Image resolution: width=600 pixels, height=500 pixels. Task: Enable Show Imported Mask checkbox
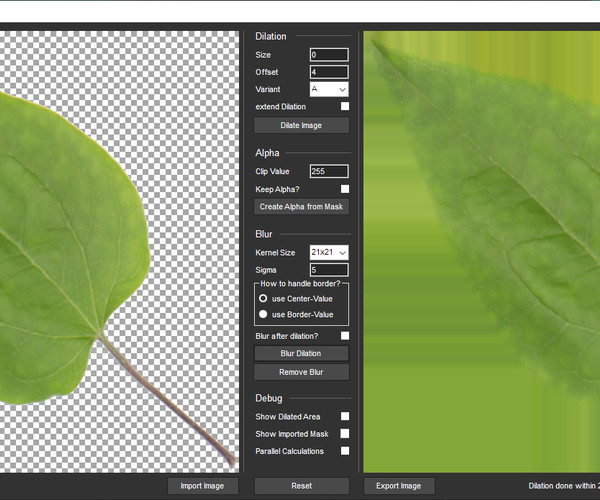(x=345, y=433)
